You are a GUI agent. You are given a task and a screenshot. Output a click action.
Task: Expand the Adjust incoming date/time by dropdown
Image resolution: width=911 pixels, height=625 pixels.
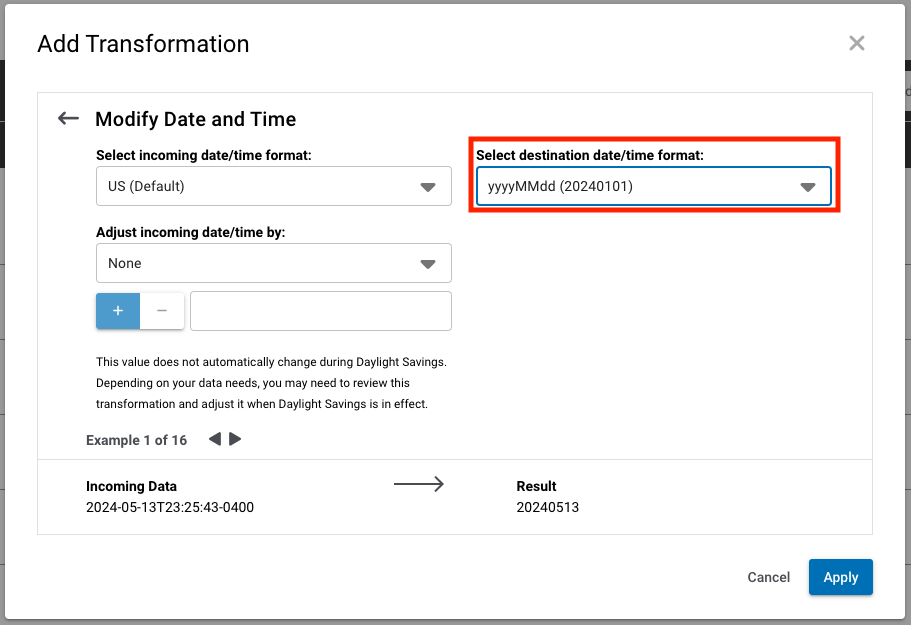tap(273, 263)
